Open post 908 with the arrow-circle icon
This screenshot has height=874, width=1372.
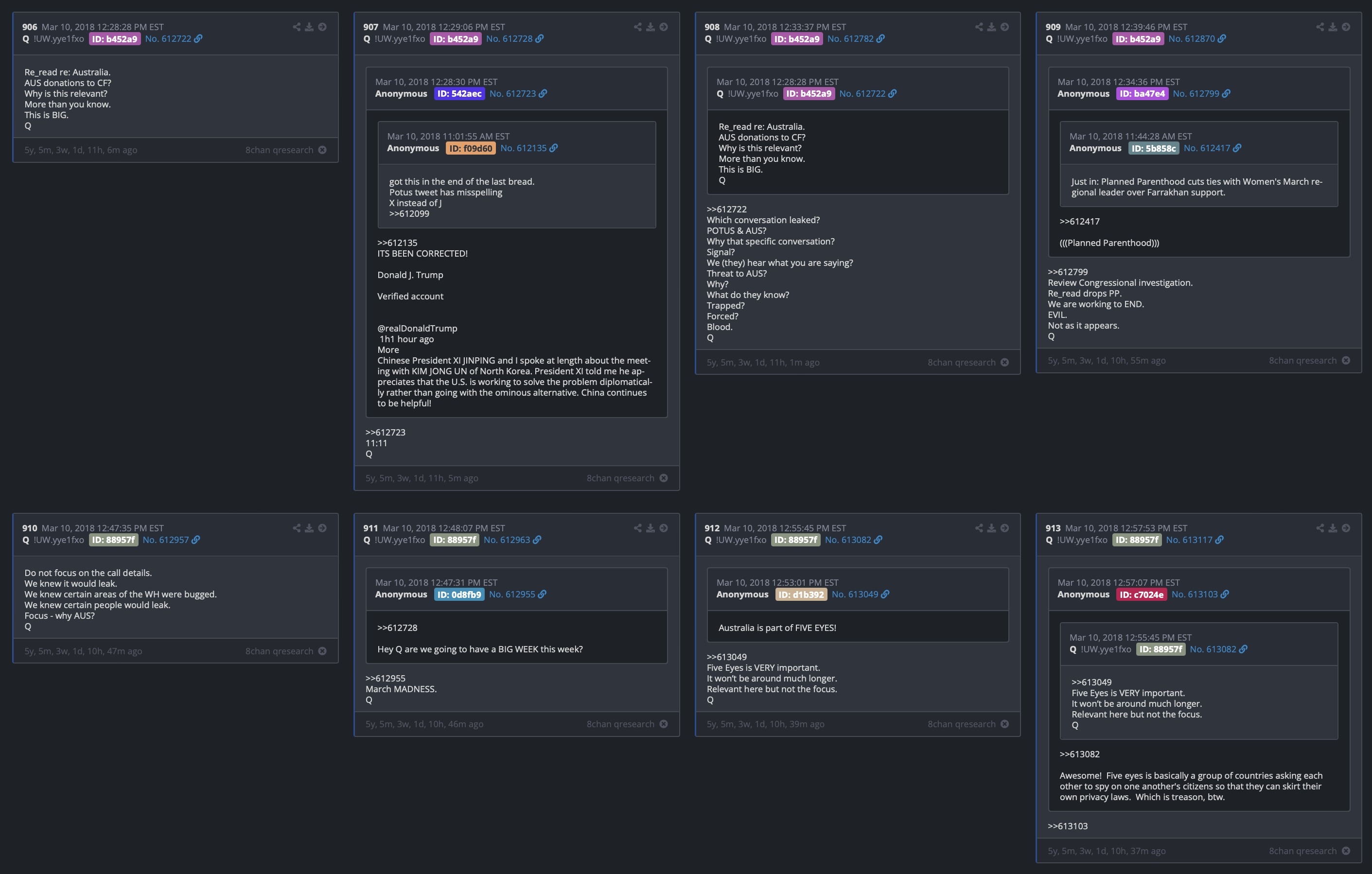coord(1005,27)
